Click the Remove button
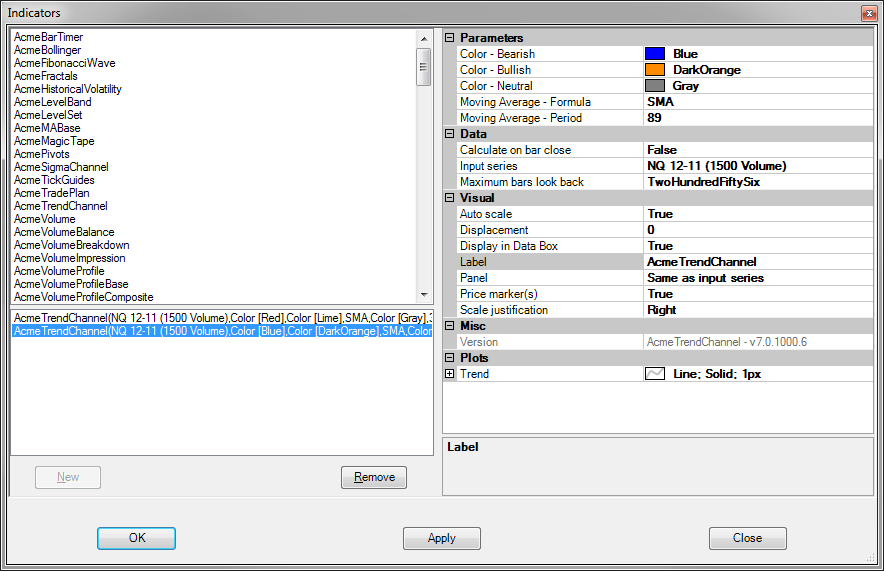 tap(374, 477)
